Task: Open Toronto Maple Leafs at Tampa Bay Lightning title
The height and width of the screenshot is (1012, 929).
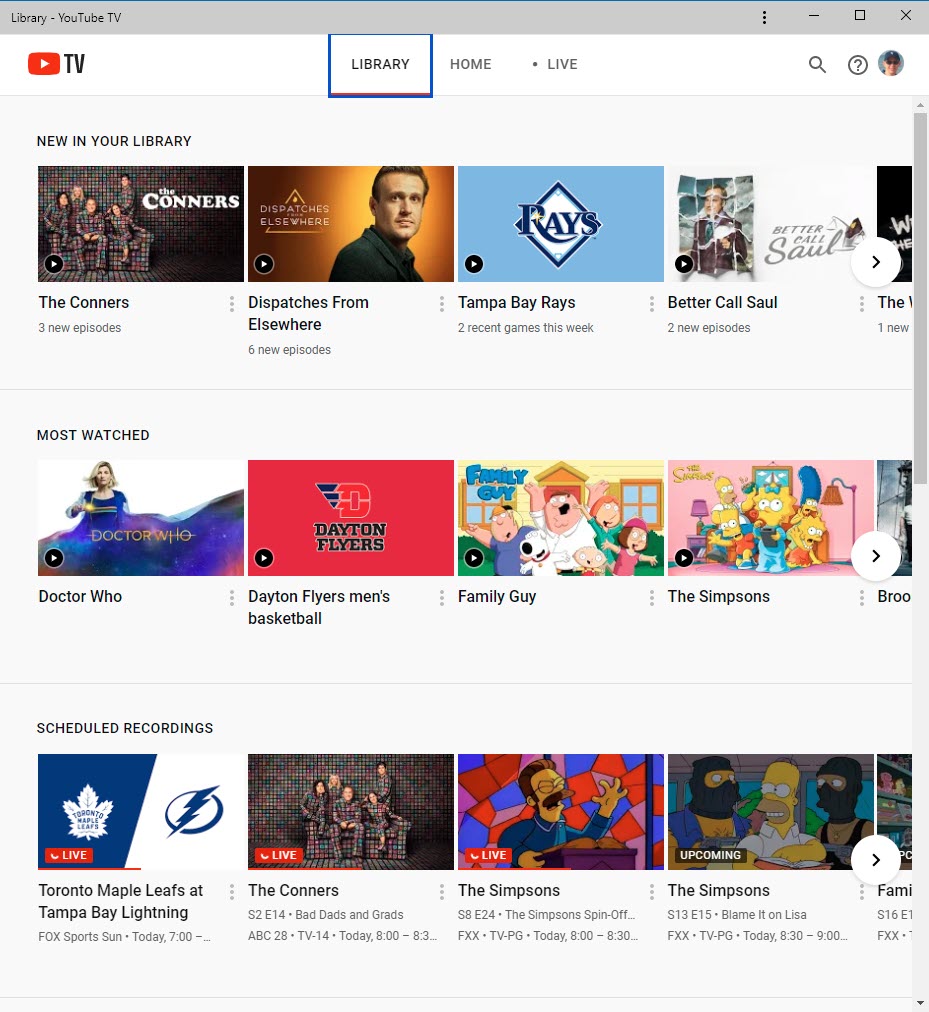Action: 121,901
